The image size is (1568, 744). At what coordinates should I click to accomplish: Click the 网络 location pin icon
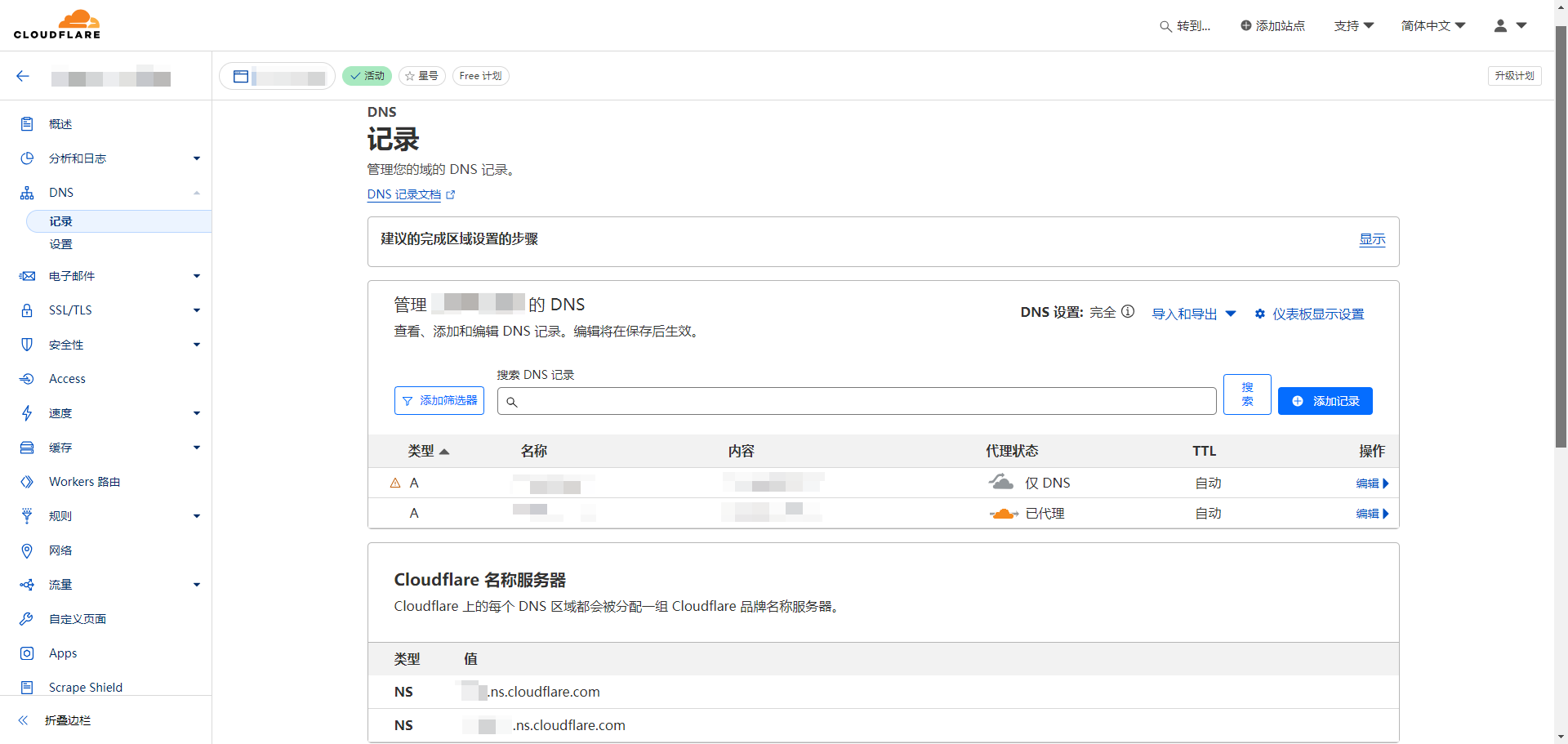click(27, 550)
